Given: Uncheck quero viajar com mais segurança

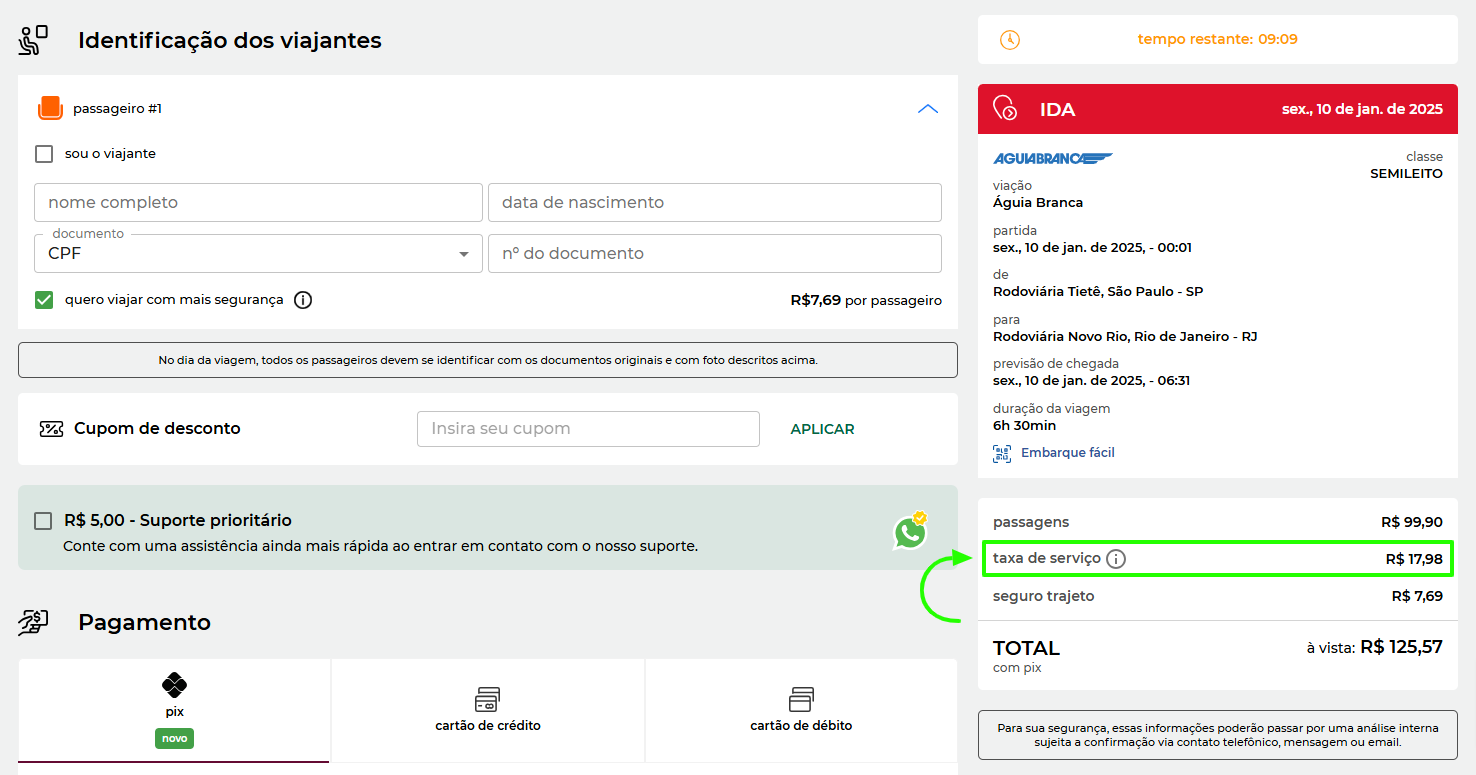Looking at the screenshot, I should (x=43, y=299).
